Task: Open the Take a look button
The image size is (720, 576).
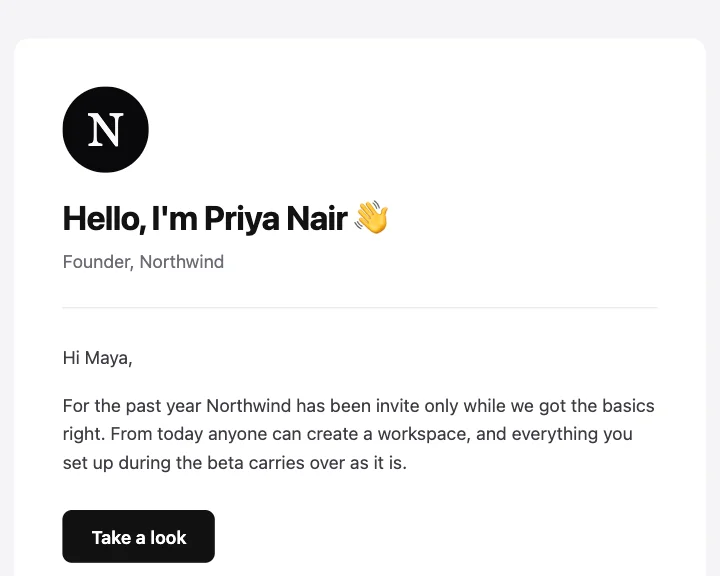Action: click(x=139, y=536)
